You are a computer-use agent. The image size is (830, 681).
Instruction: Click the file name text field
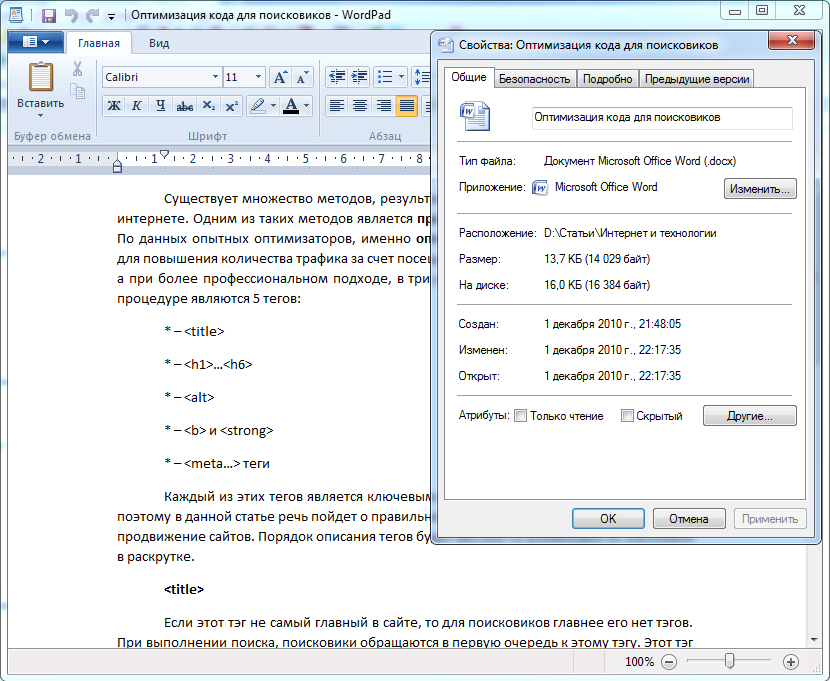(662, 118)
